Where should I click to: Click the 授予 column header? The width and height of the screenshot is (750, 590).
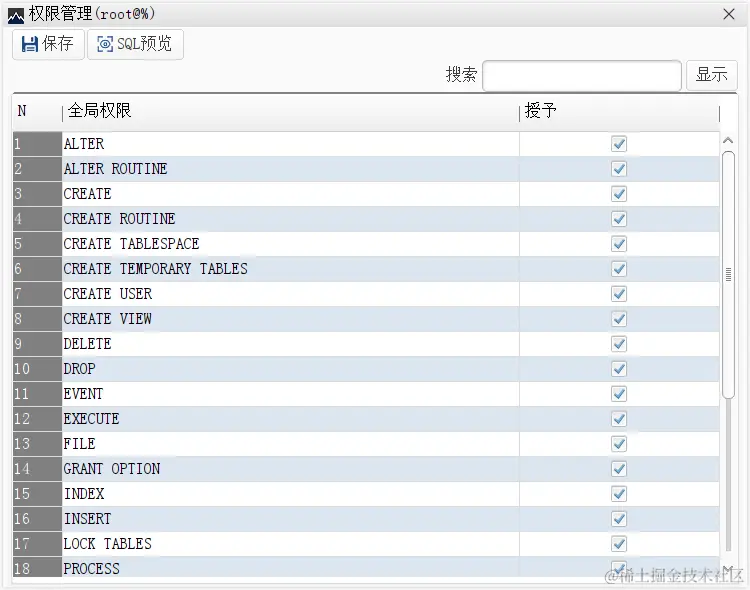(619, 111)
